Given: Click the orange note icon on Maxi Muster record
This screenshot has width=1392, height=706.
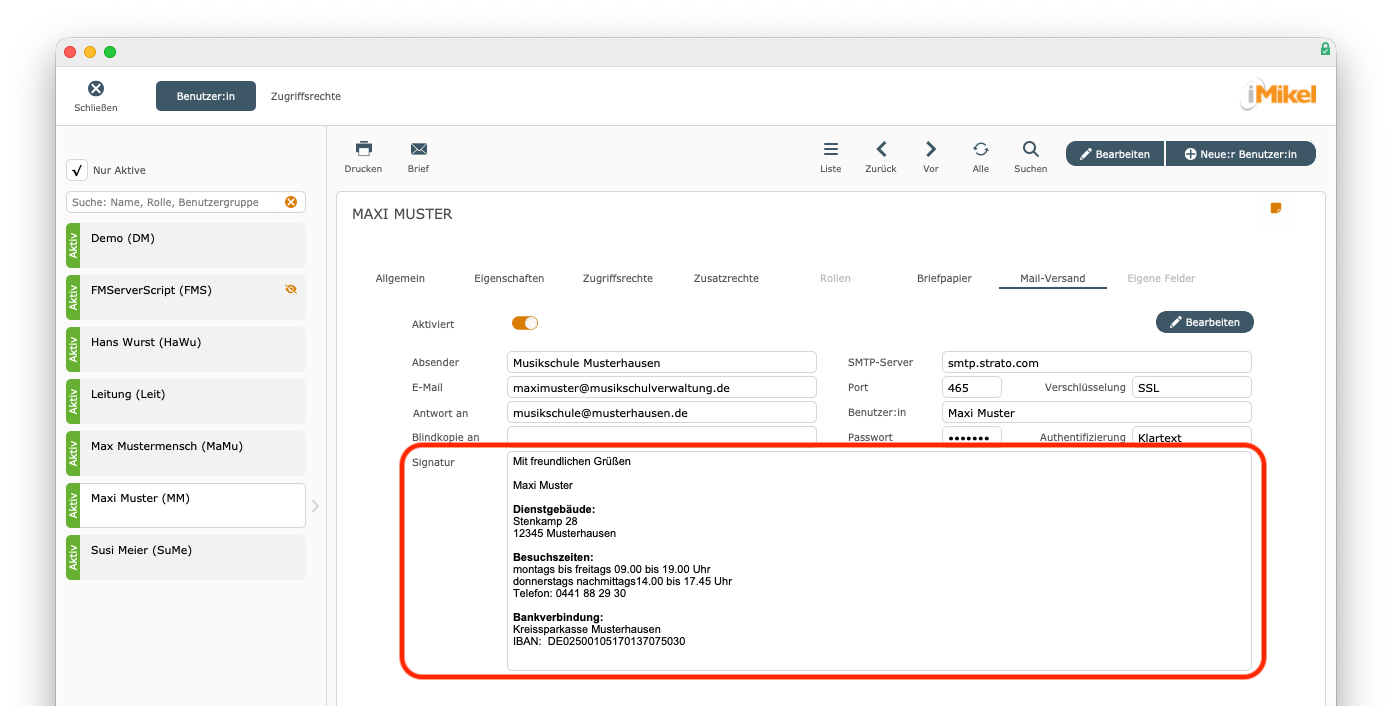Looking at the screenshot, I should [1276, 208].
